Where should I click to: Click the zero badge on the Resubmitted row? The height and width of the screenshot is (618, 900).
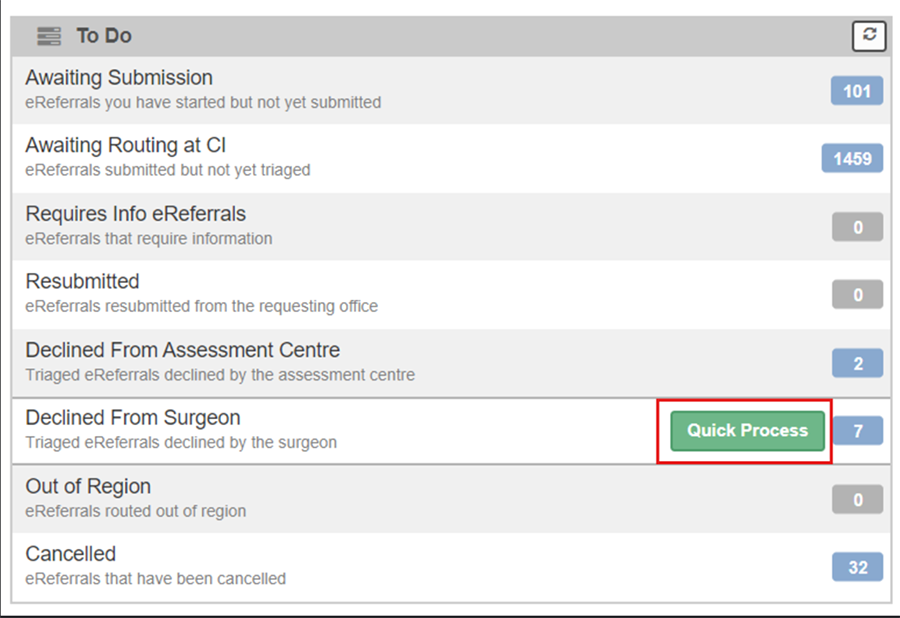tap(857, 295)
